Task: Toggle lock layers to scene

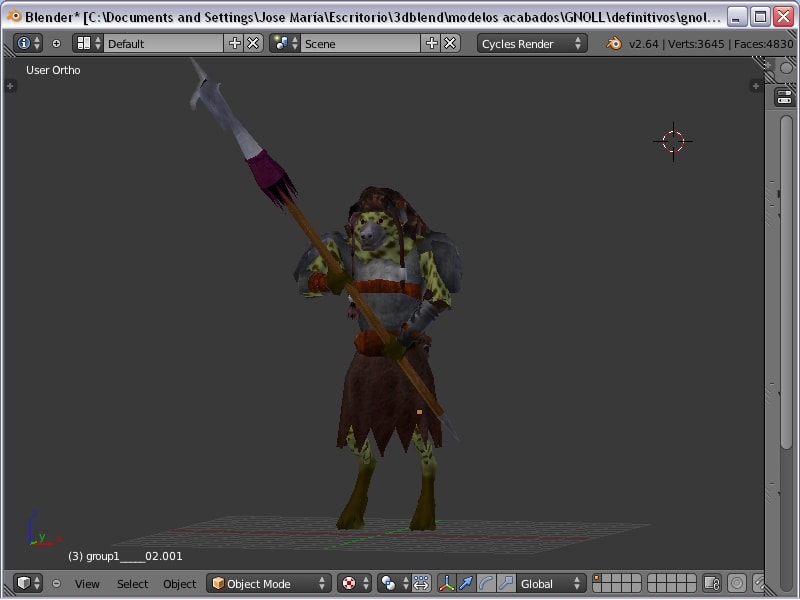Action: (712, 583)
